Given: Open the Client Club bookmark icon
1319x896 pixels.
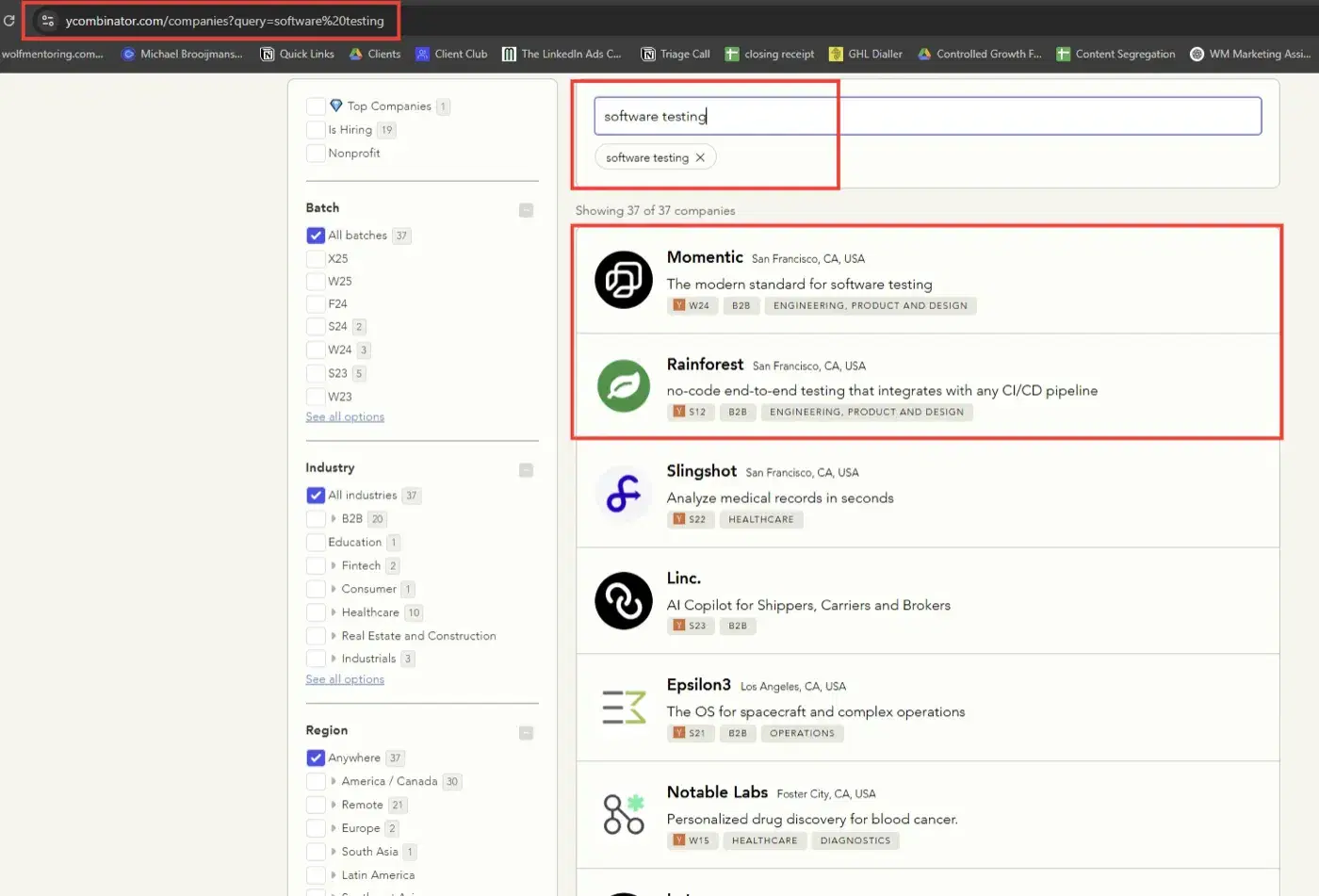Looking at the screenshot, I should 422,54.
